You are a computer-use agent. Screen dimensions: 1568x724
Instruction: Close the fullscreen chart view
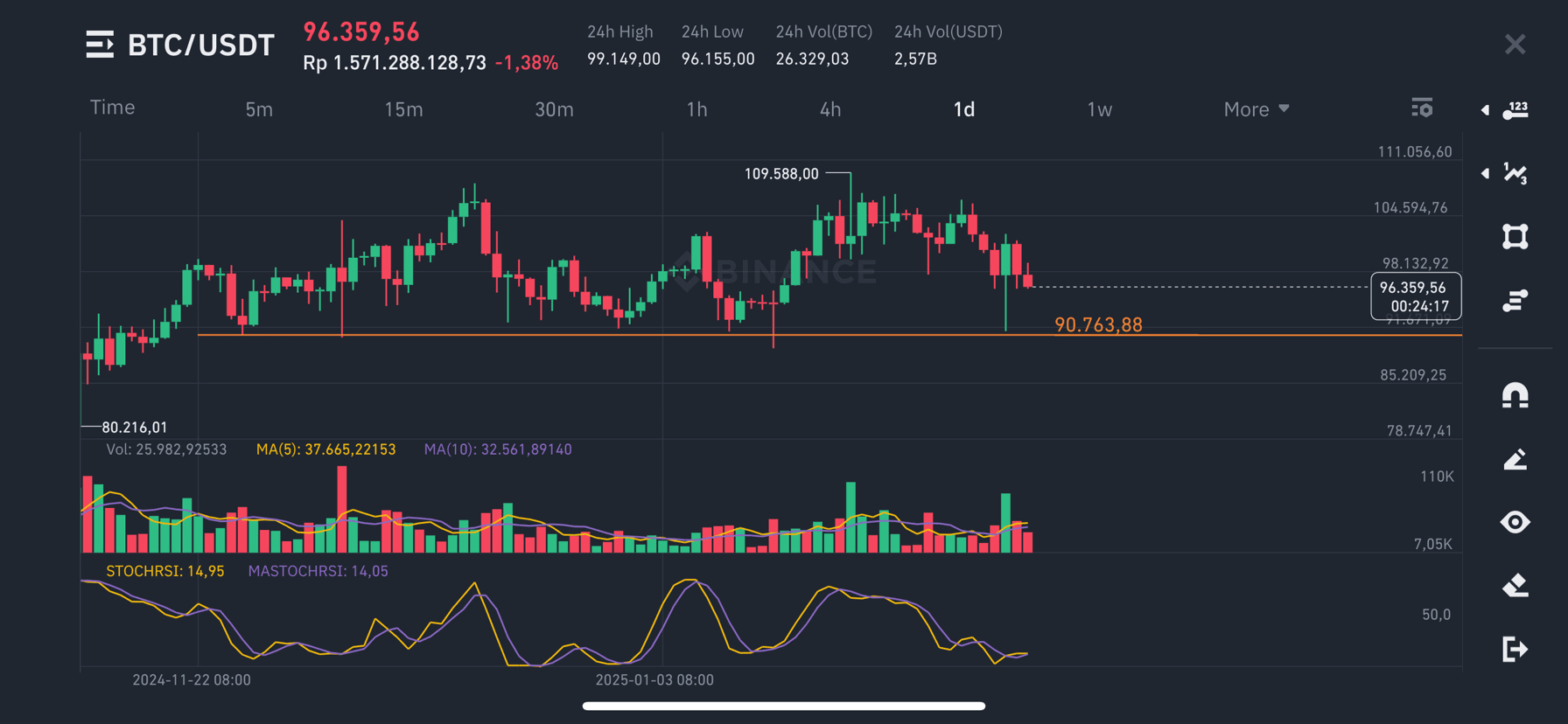(x=1515, y=44)
